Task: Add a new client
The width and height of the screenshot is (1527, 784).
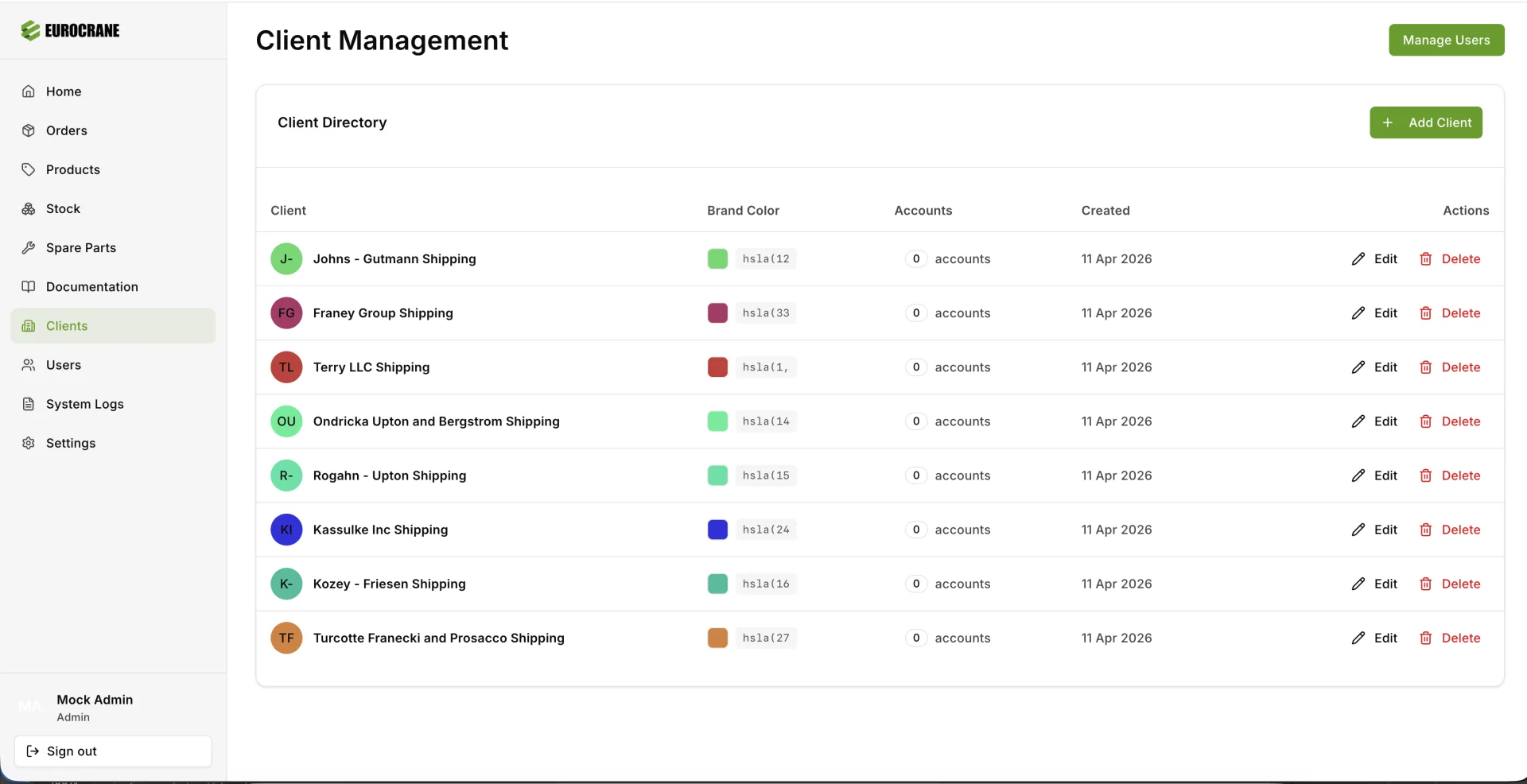Action: (x=1425, y=123)
